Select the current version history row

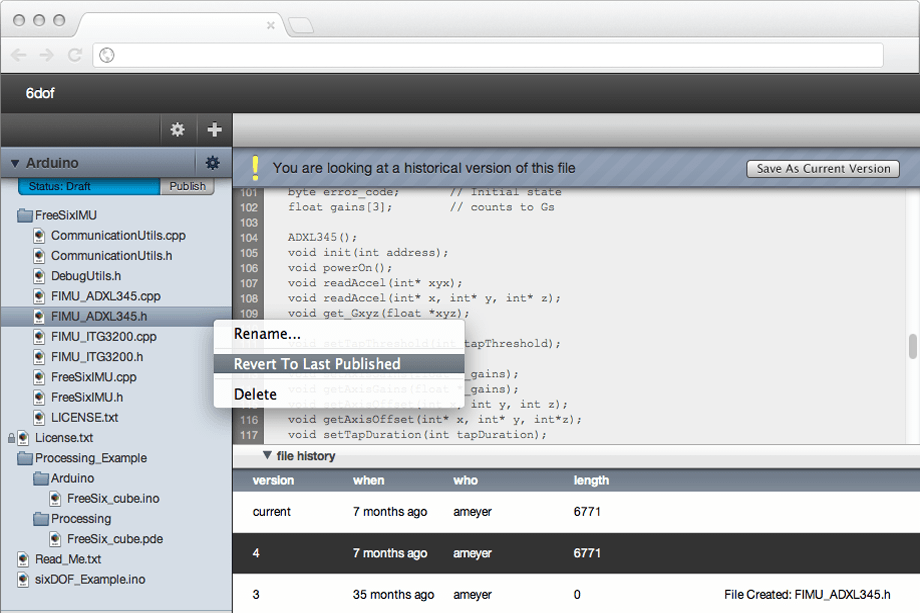tap(576, 512)
